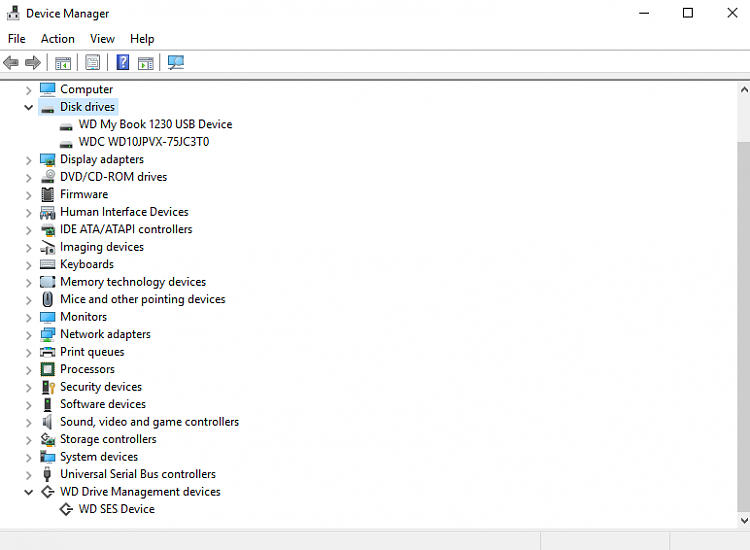The width and height of the screenshot is (750, 550).
Task: Click the IDE ATA/ATAPI controllers icon
Action: click(x=47, y=230)
